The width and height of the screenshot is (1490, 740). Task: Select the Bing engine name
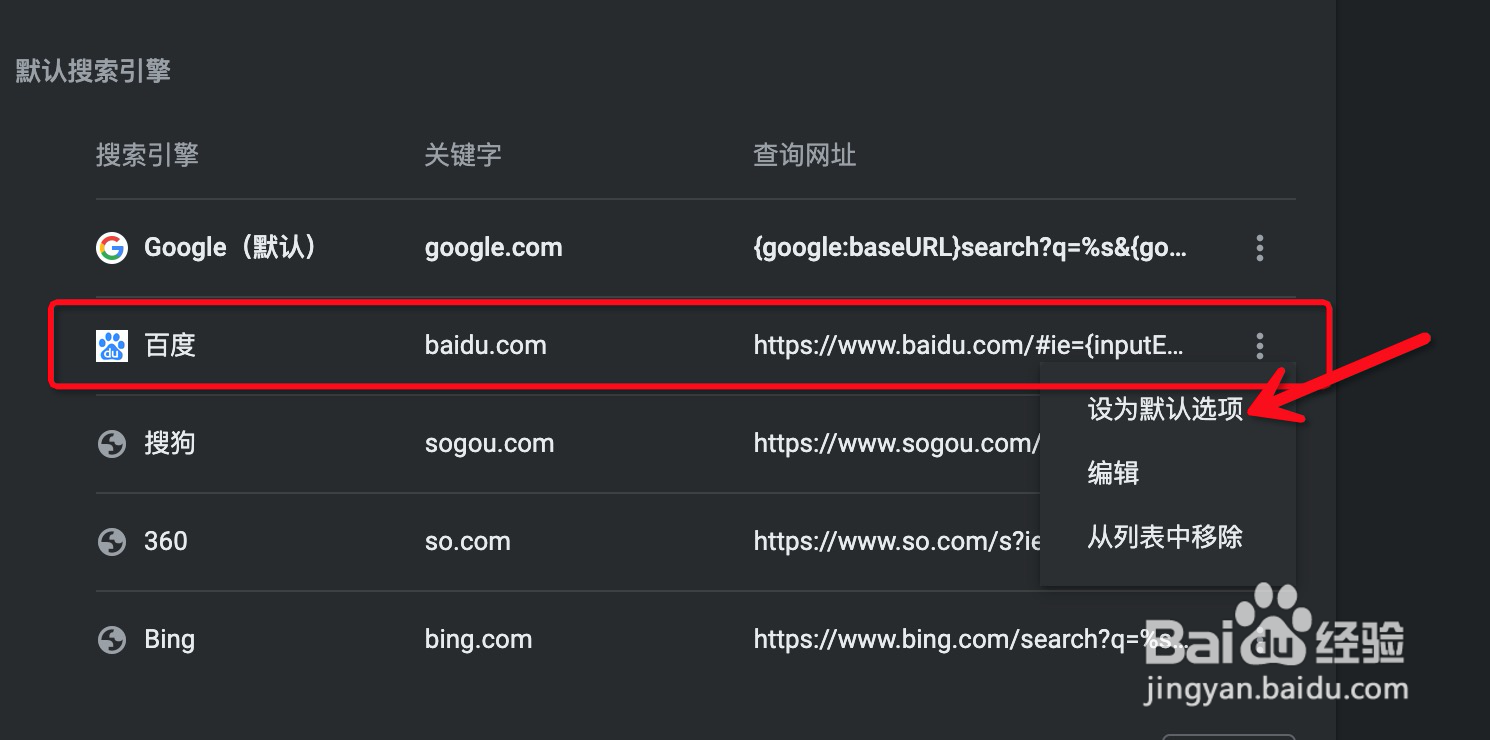pyautogui.click(x=169, y=640)
